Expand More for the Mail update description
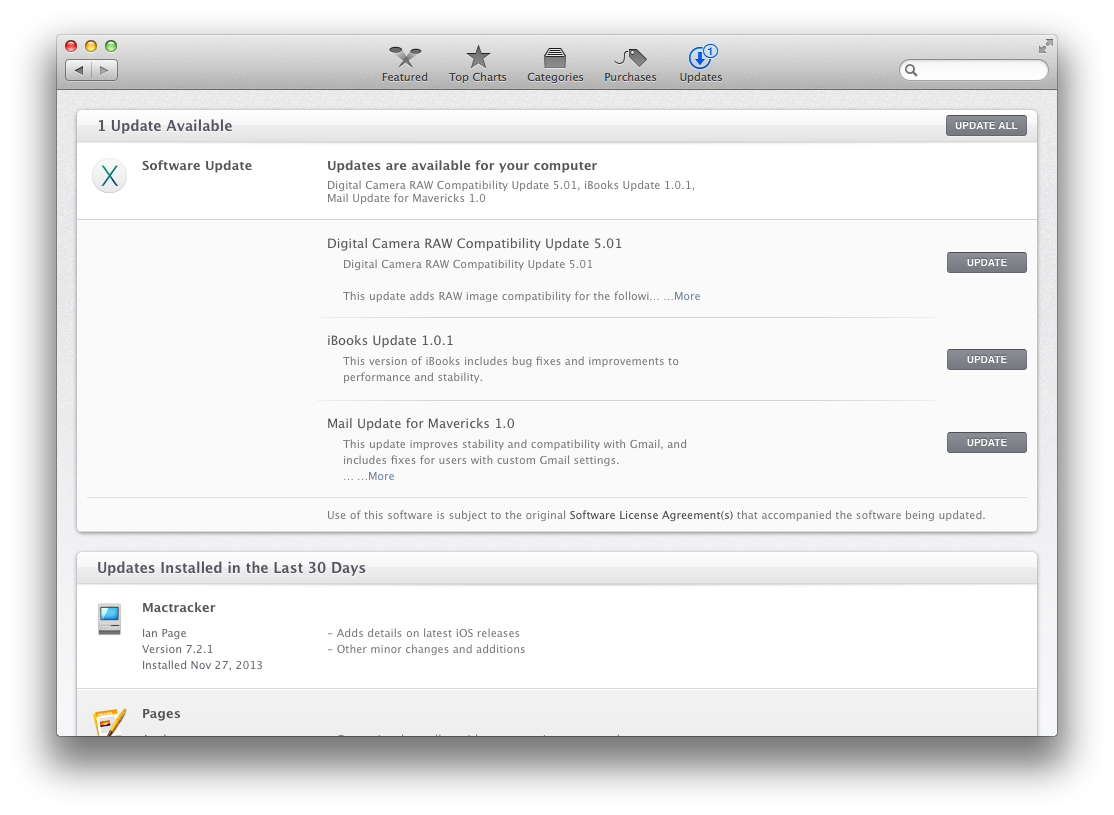 coord(381,476)
